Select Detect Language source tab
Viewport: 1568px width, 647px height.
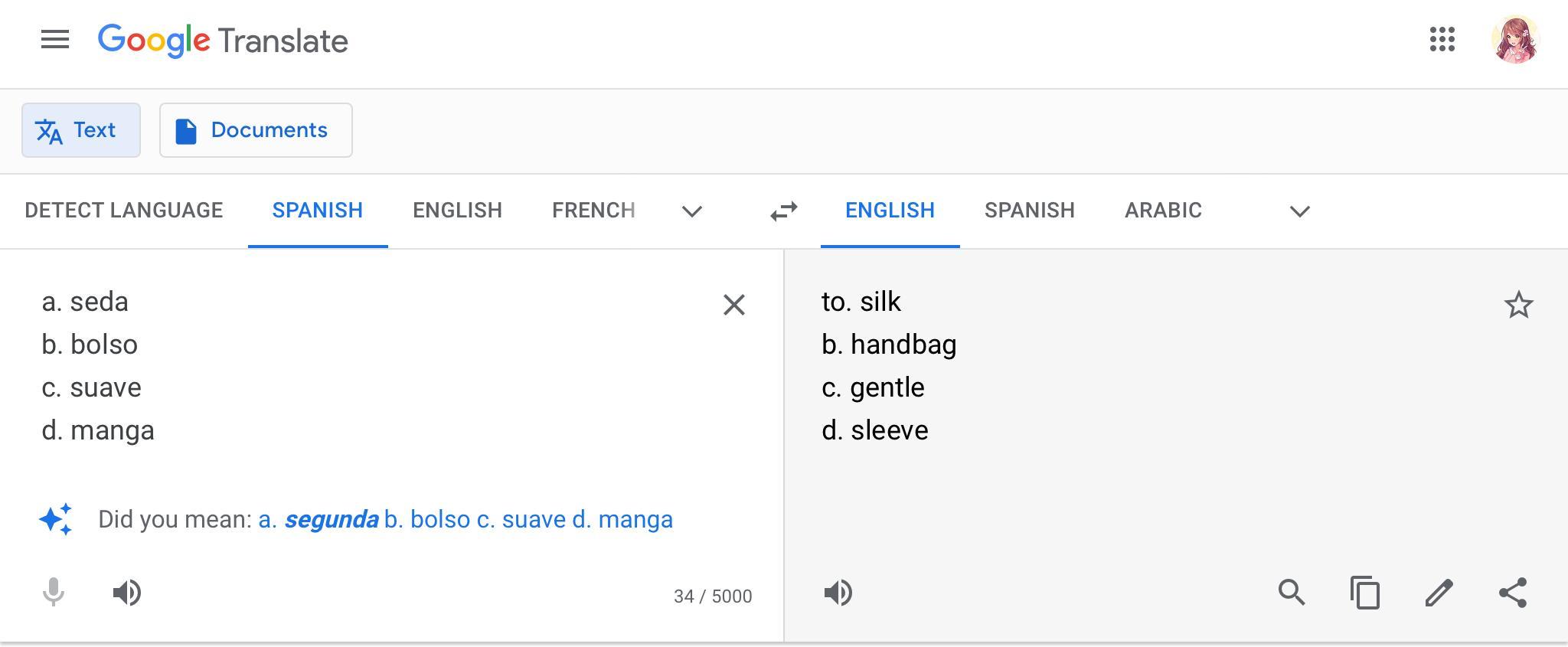pyautogui.click(x=124, y=211)
